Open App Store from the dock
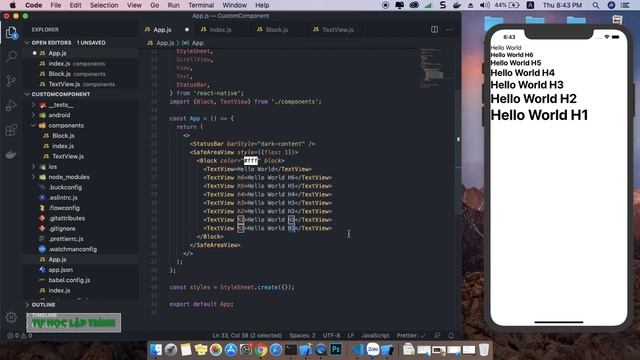640x360 pixels. (x=231, y=350)
